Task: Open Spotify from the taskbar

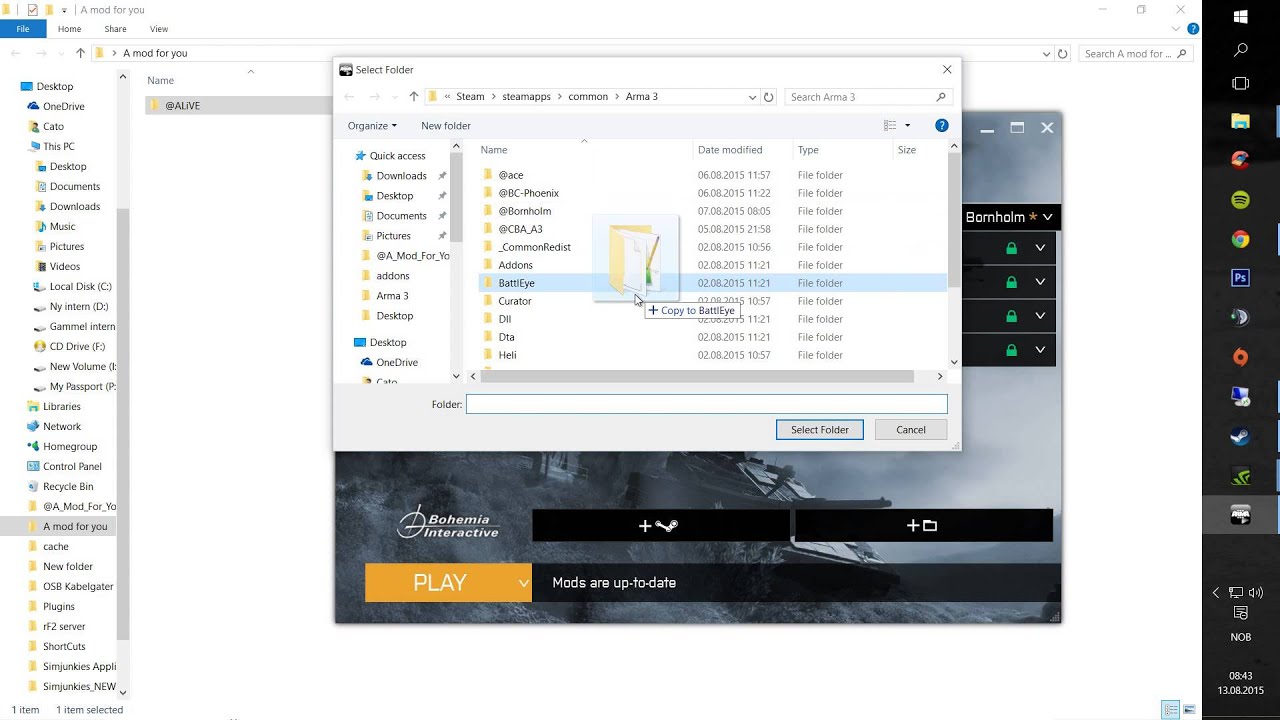Action: coord(1240,200)
